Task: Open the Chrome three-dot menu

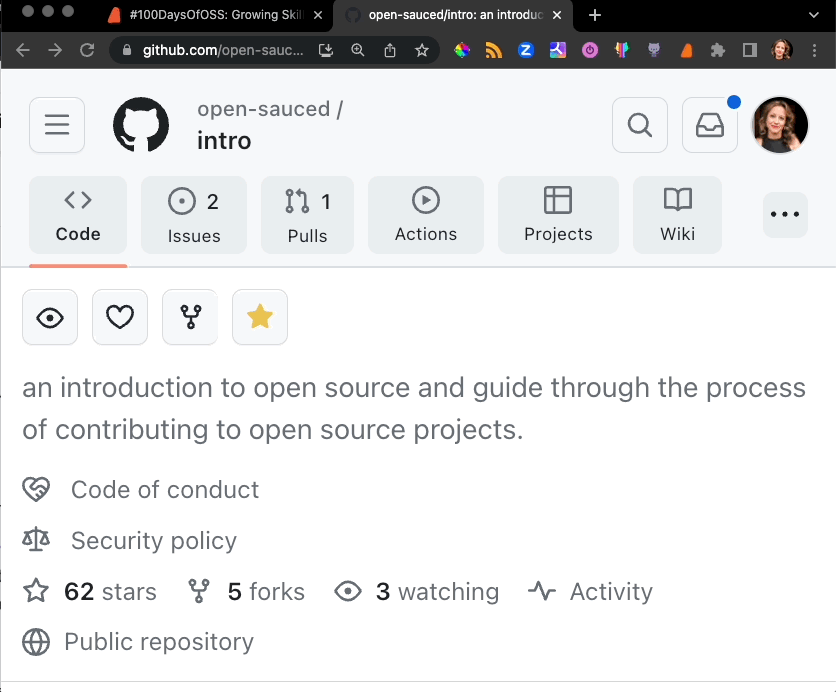Action: click(x=814, y=50)
